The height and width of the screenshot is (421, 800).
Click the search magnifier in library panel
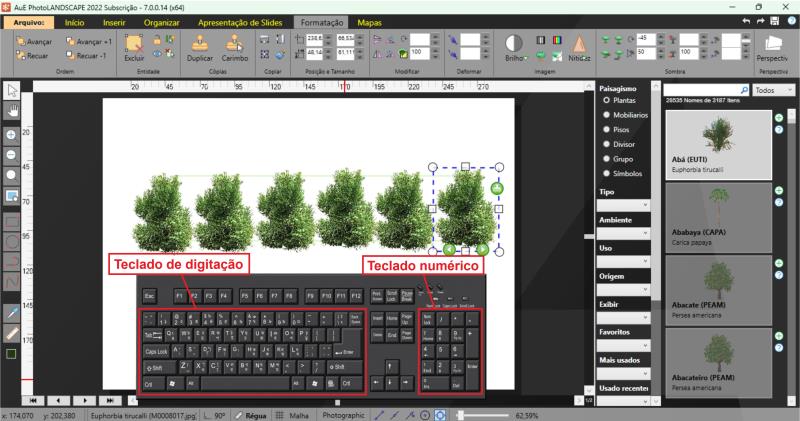click(744, 90)
